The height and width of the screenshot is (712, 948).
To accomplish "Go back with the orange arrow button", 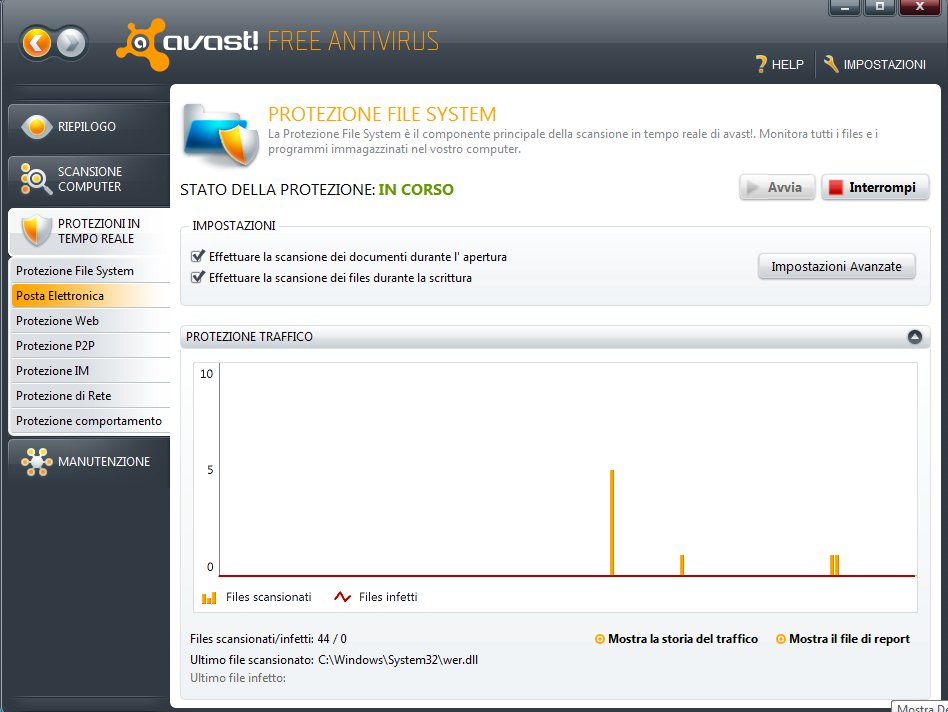I will point(37,43).
